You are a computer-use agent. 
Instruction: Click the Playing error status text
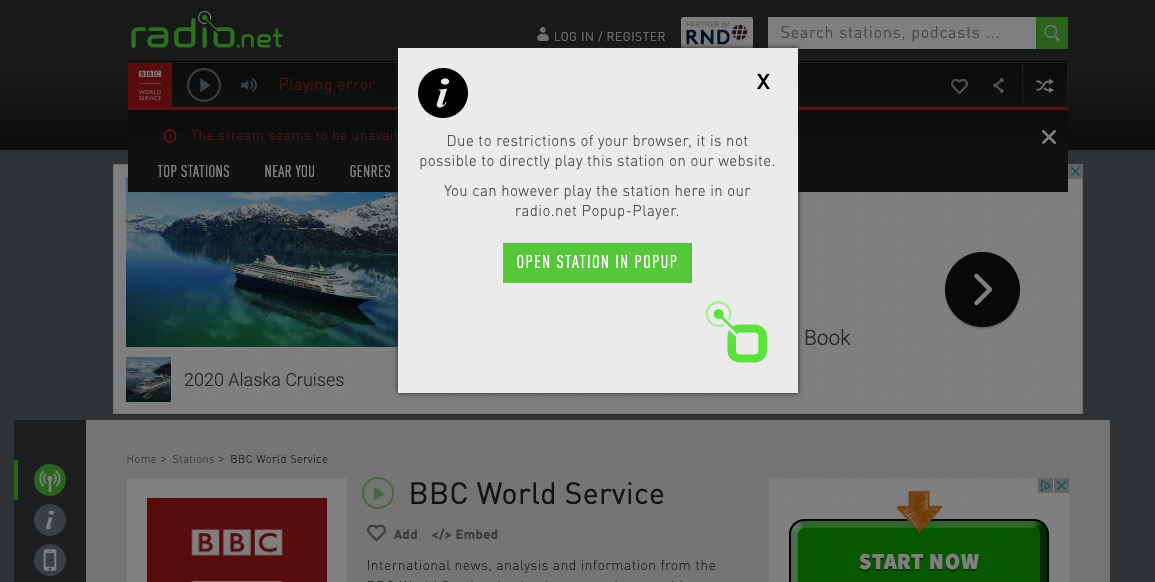coord(326,85)
